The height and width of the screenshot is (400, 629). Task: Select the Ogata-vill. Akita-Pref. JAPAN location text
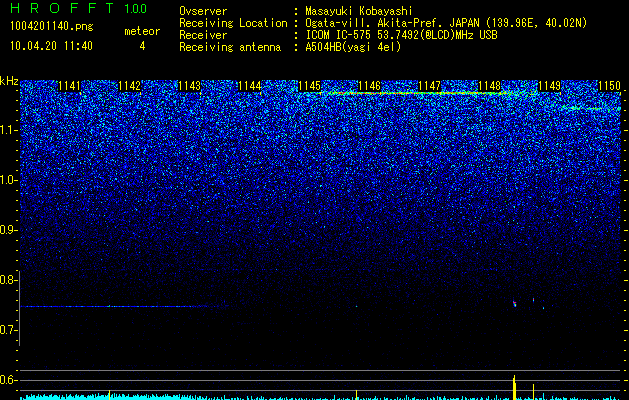pyautogui.click(x=446, y=23)
